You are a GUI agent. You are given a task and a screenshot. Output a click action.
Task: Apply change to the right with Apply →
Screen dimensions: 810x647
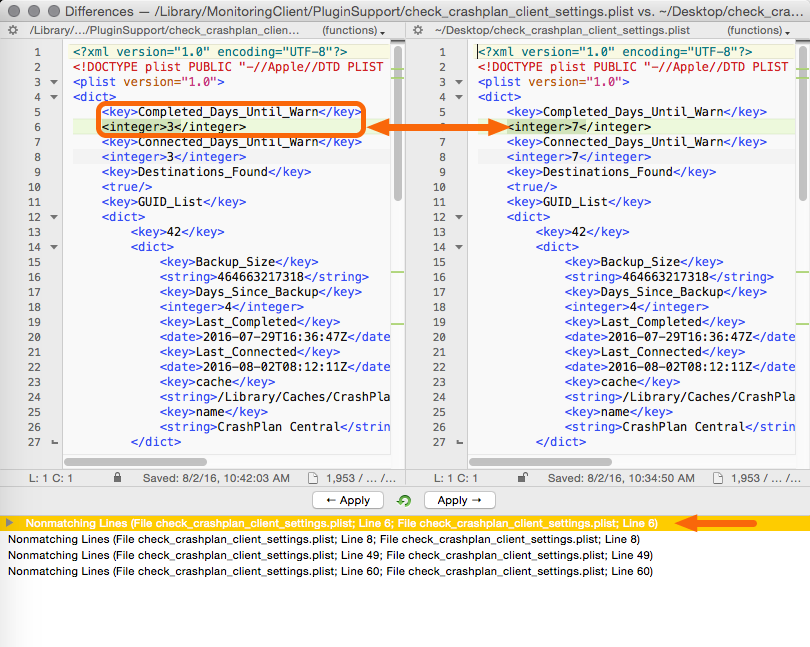459,500
